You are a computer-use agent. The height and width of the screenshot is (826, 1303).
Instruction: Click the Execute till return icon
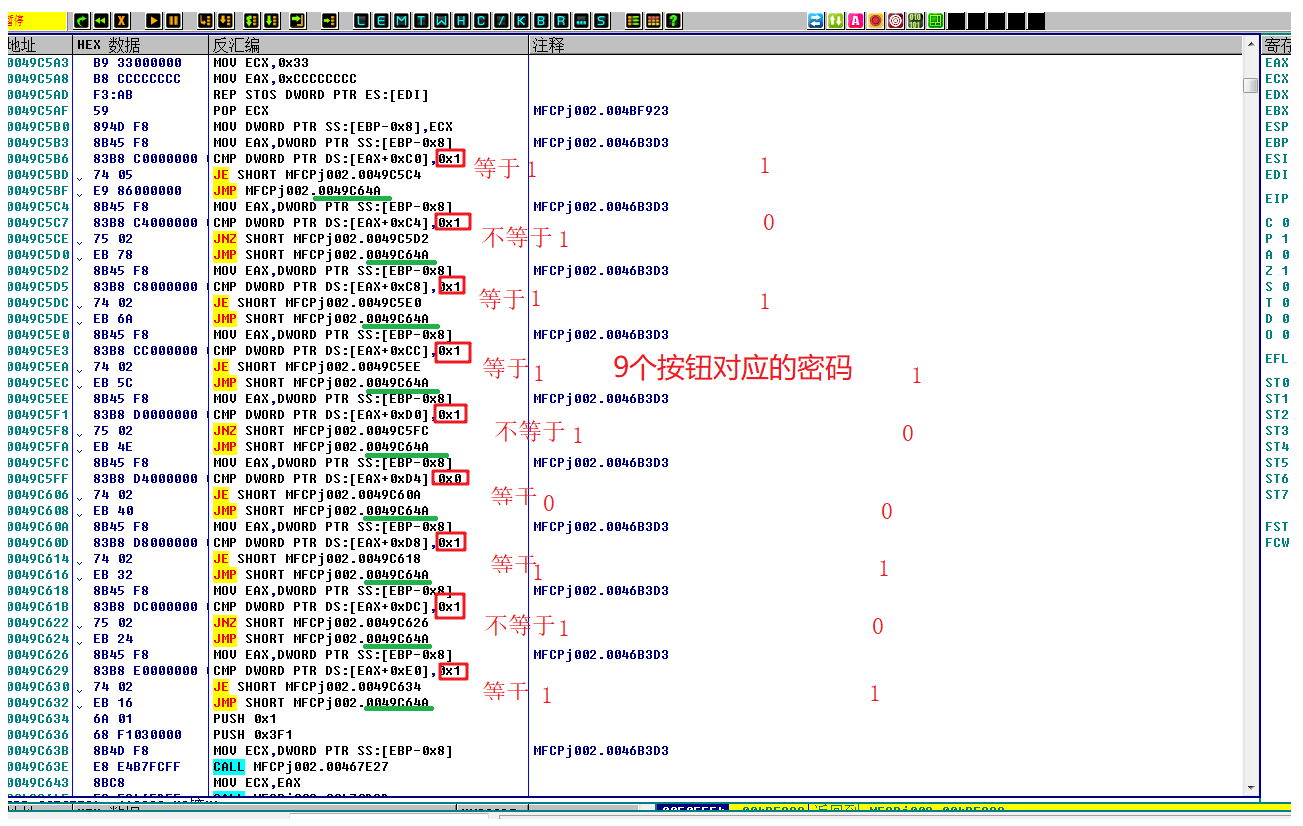coord(298,20)
